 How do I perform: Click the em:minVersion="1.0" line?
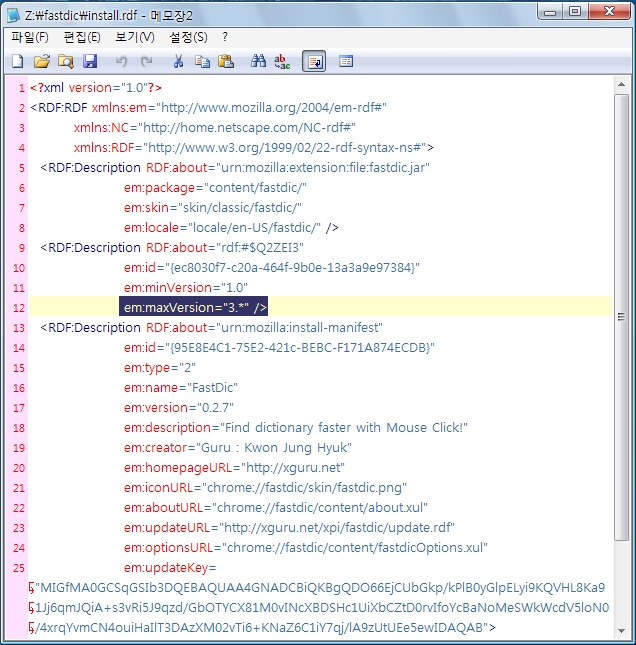186,288
